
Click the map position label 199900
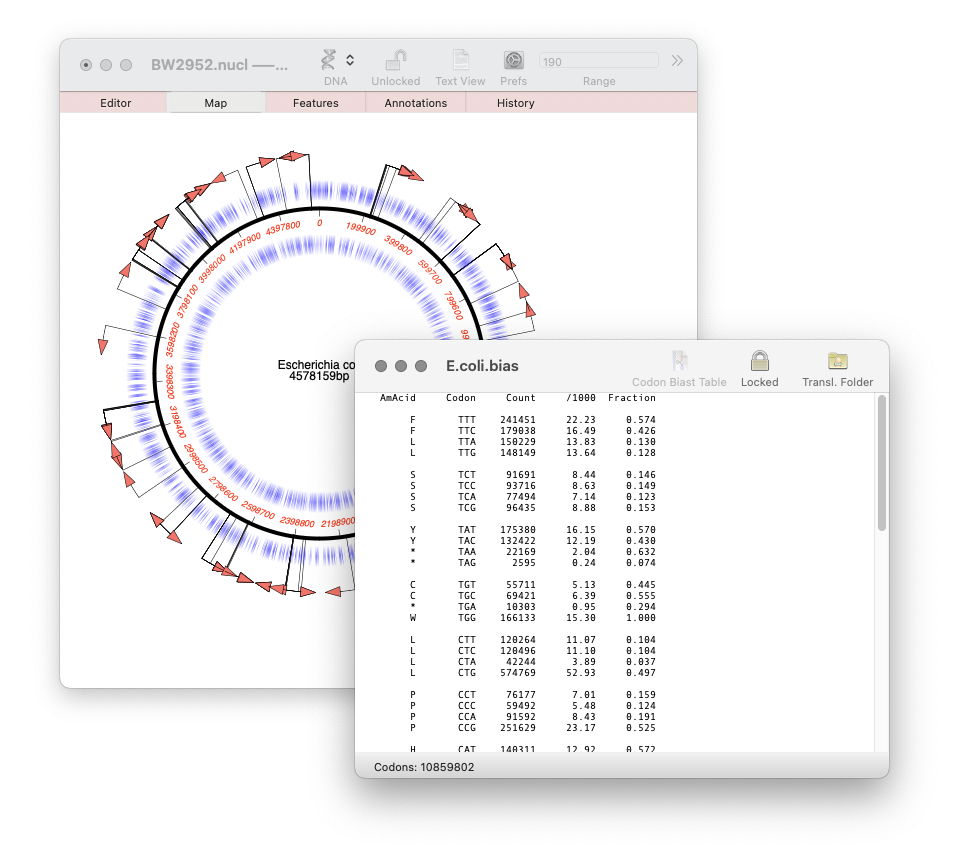[x=361, y=229]
